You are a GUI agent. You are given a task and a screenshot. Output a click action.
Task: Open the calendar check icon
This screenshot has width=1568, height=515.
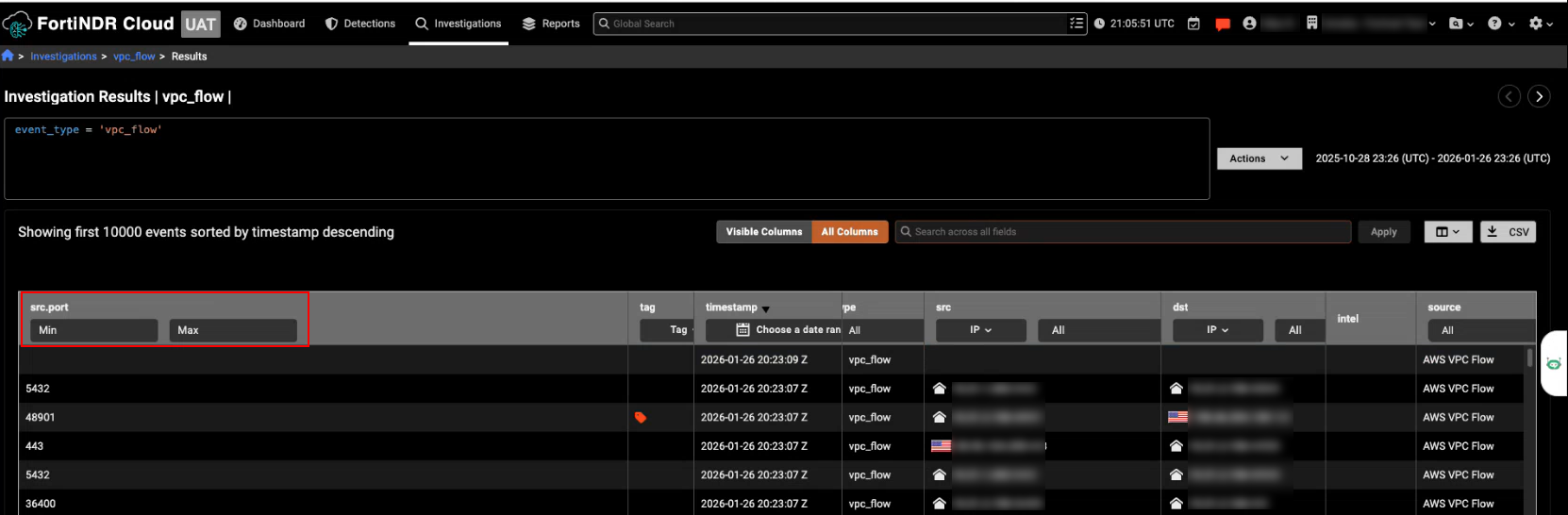pos(1193,24)
